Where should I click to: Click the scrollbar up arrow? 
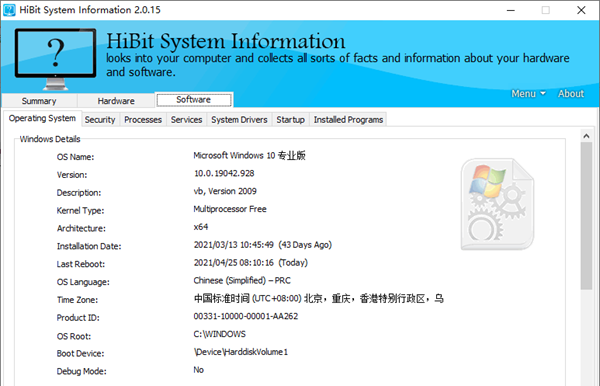(x=586, y=136)
